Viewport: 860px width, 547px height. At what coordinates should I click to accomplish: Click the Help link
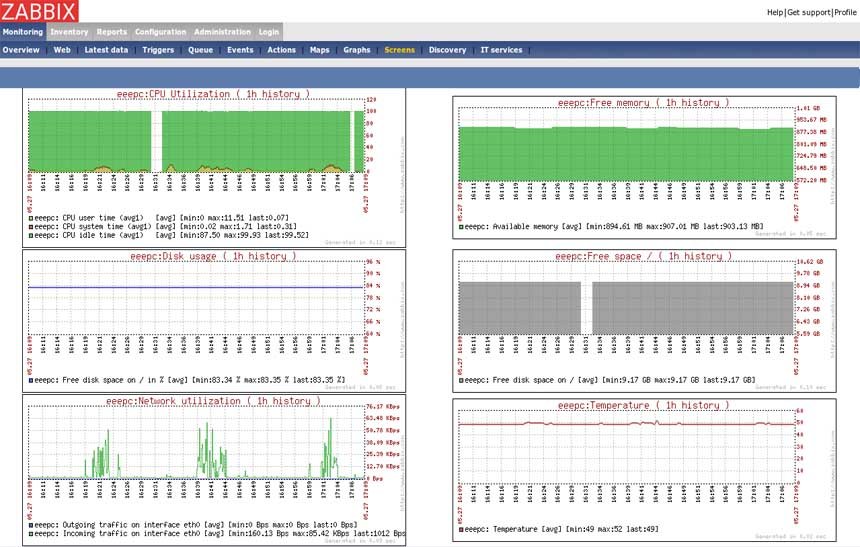(x=775, y=12)
